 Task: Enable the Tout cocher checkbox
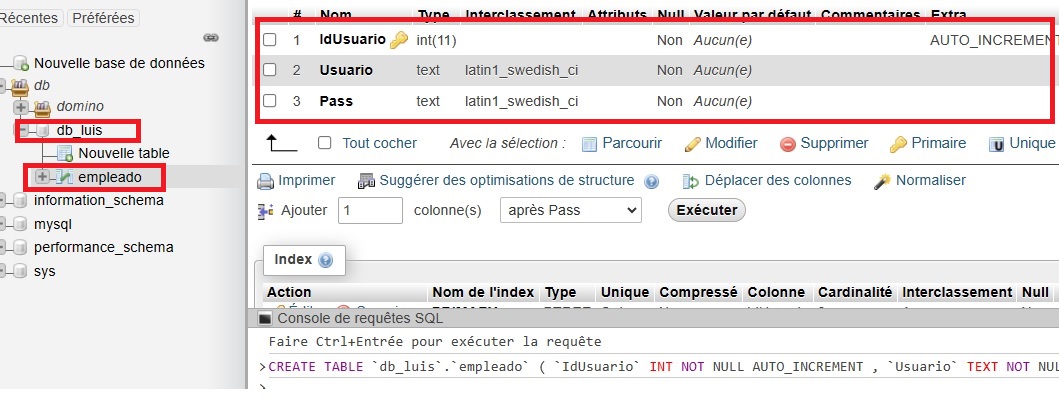pos(325,143)
